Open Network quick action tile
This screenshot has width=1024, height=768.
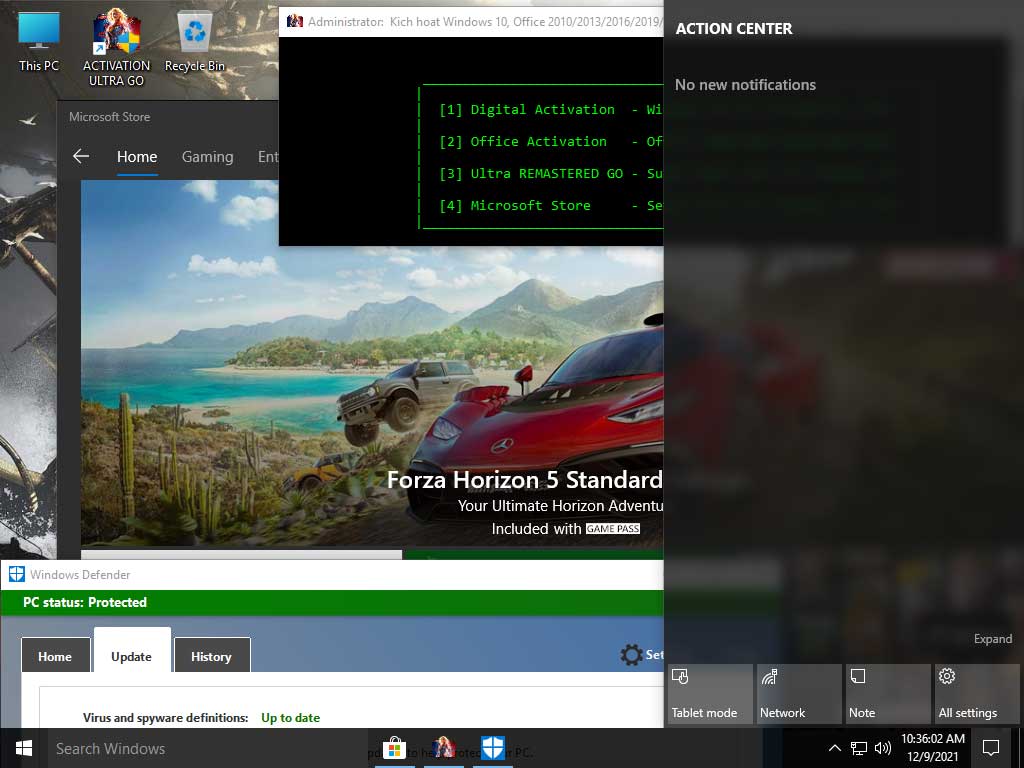799,694
